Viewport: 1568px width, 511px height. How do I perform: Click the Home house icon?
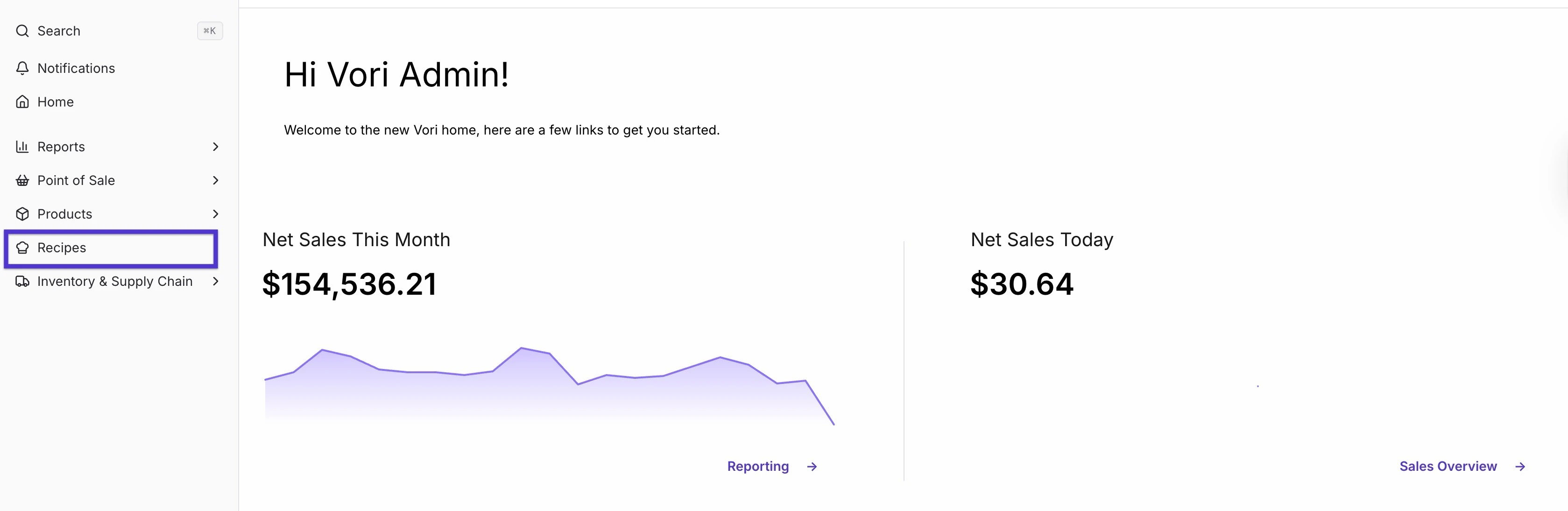tap(22, 102)
